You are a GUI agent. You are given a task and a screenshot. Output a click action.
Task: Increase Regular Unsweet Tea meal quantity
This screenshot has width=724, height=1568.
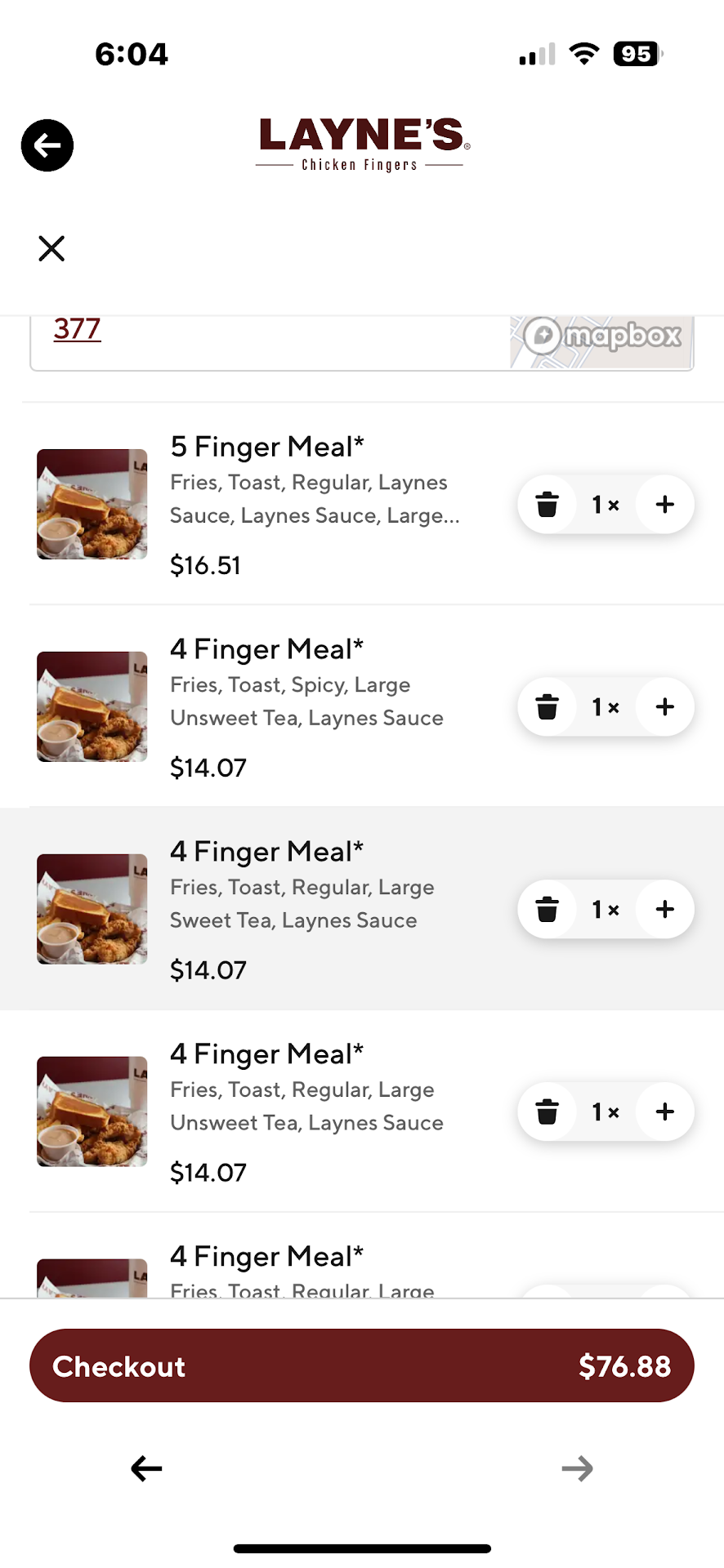665,1111
